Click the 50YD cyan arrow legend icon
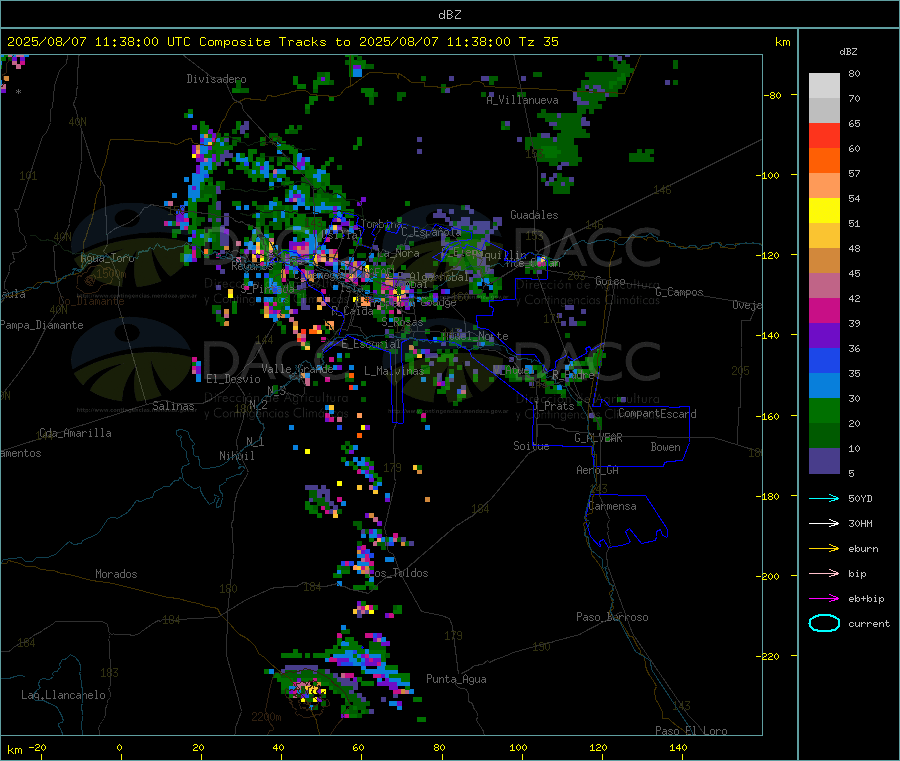The image size is (900, 761). click(824, 498)
